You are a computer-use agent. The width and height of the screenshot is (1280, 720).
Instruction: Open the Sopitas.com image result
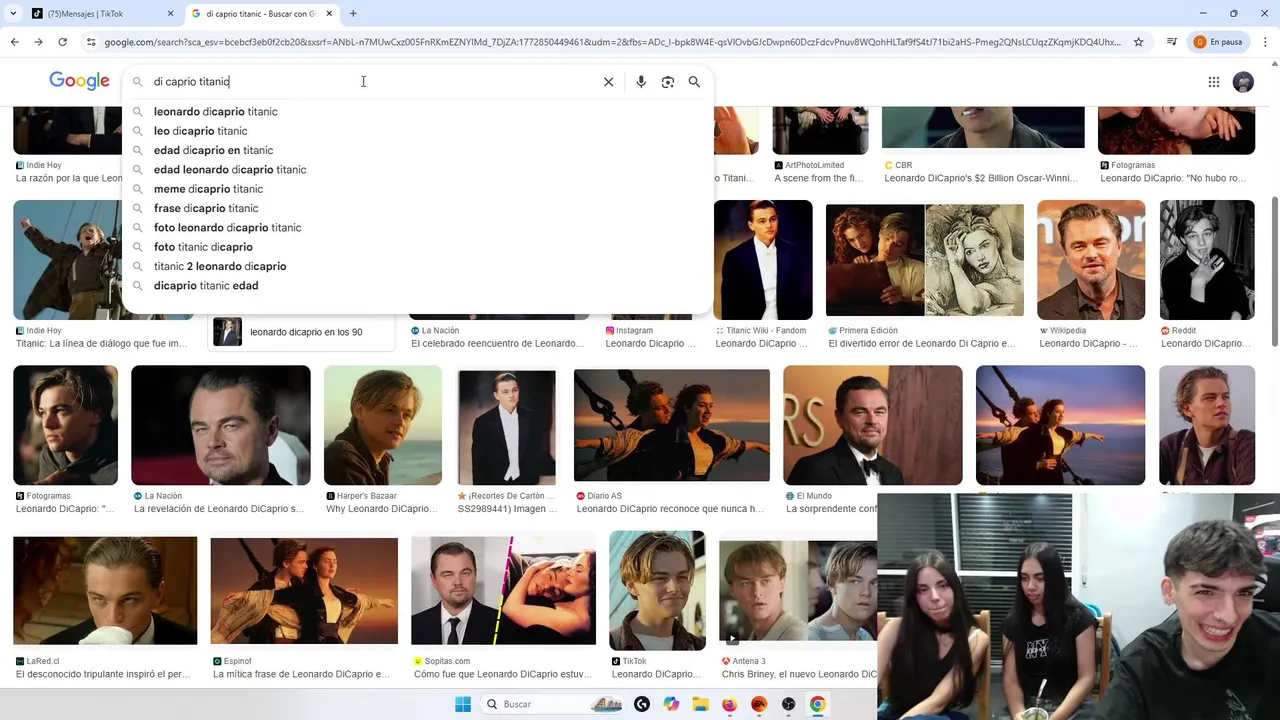[x=503, y=591]
